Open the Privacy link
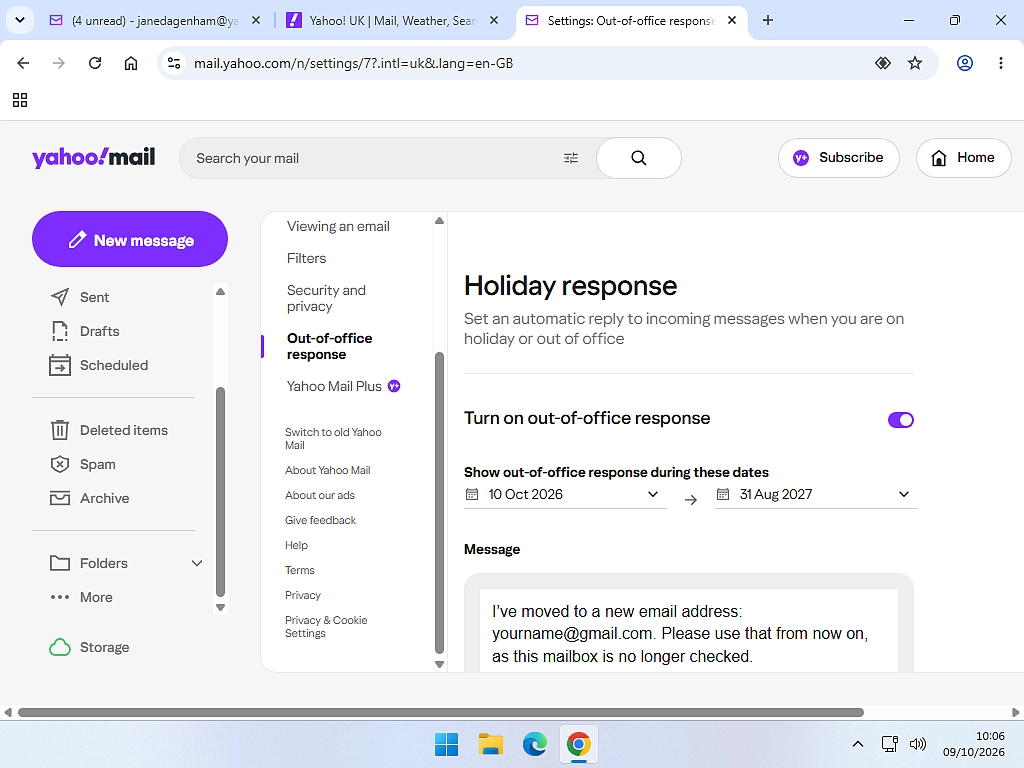The height and width of the screenshot is (768, 1024). tap(302, 596)
